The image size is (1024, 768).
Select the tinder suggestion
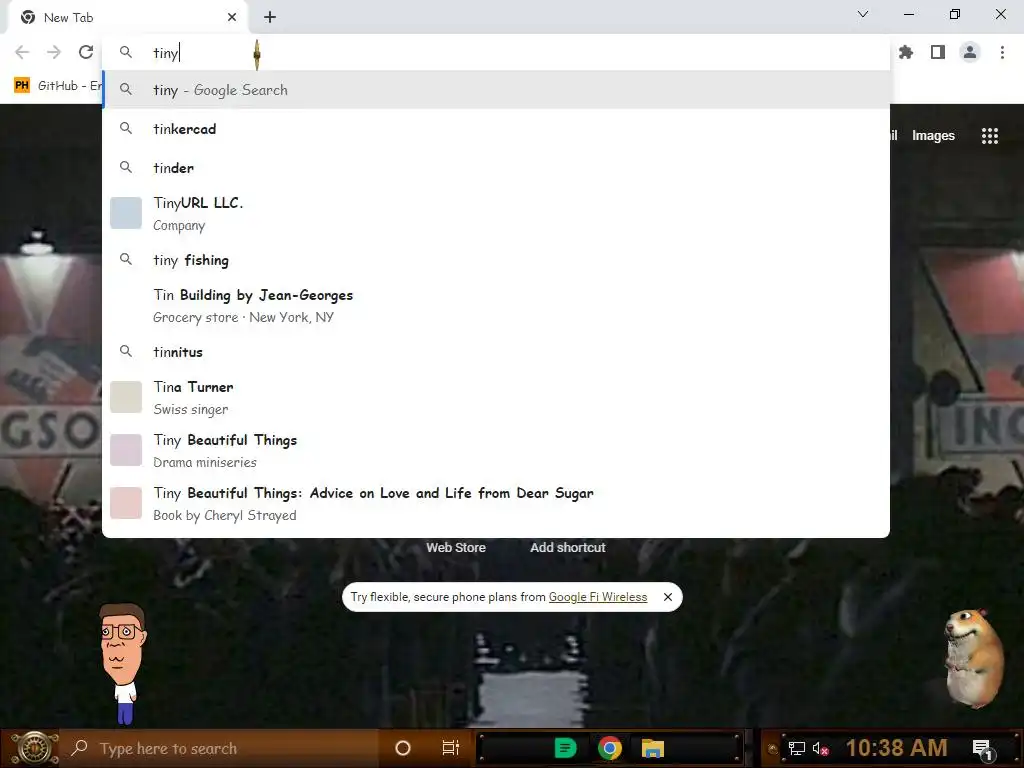(496, 168)
